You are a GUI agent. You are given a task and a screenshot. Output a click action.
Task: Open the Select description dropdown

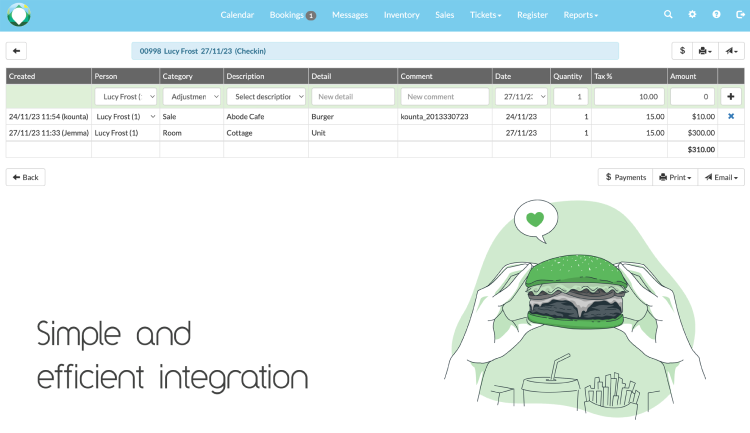click(266, 97)
